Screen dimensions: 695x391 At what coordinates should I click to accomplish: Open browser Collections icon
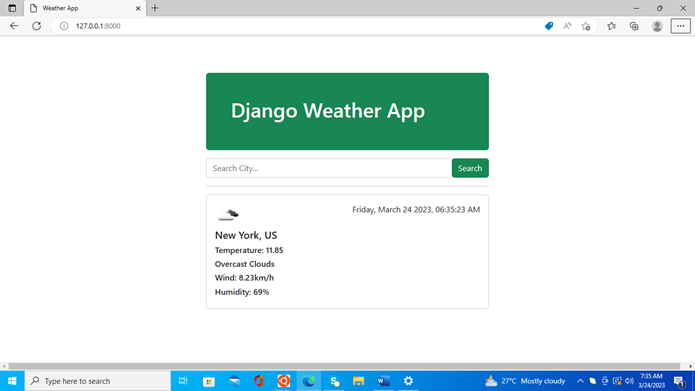tap(634, 26)
